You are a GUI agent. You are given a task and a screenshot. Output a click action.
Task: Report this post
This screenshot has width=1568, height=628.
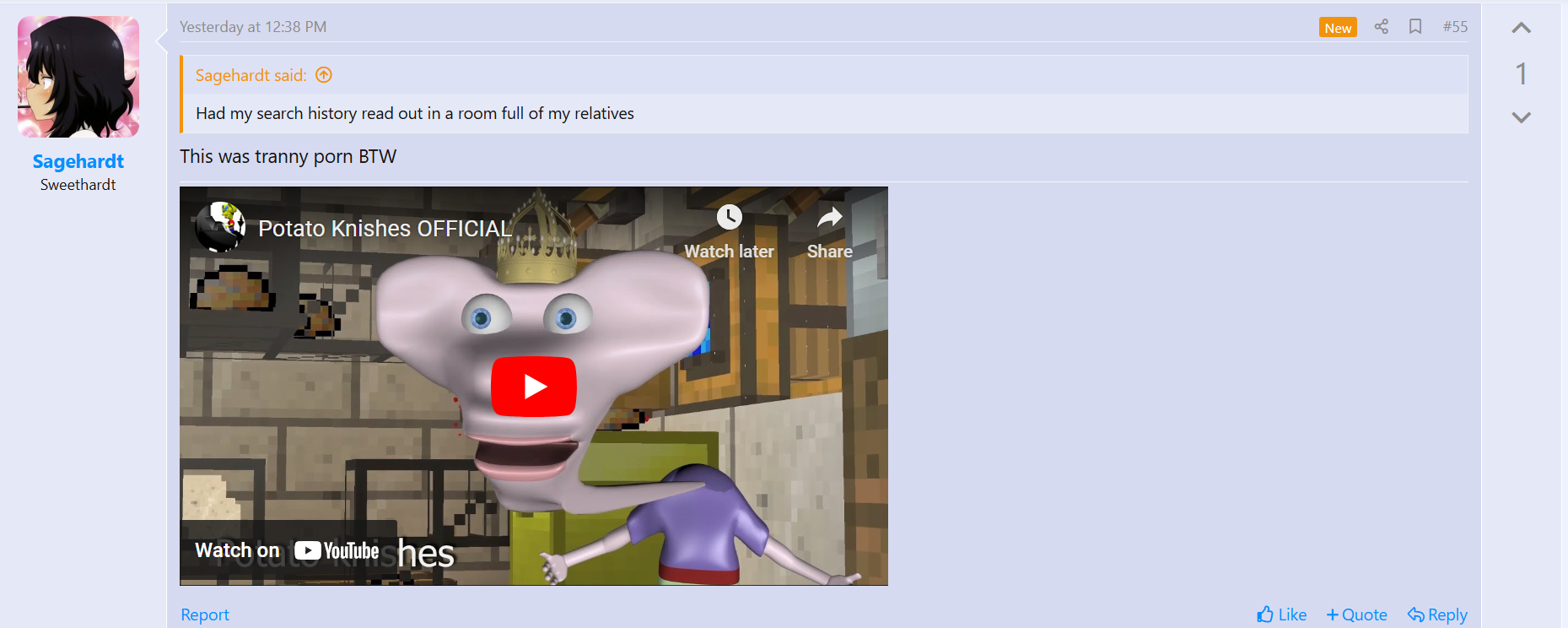pyautogui.click(x=205, y=614)
